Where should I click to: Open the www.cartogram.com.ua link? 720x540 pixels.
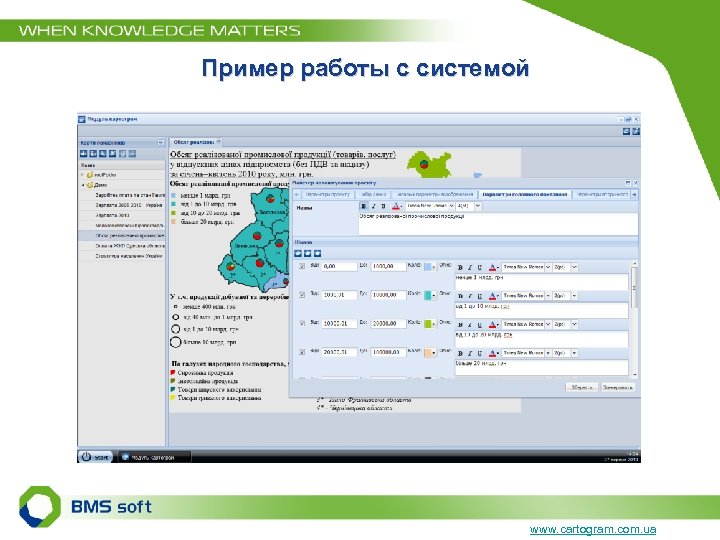(x=592, y=529)
